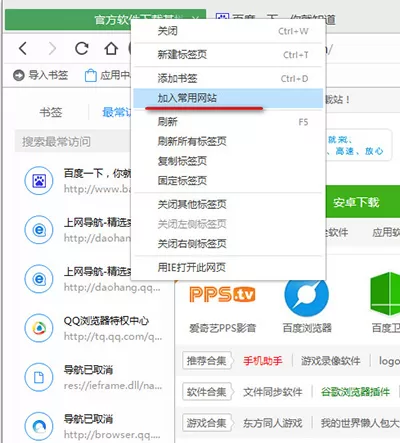Reload the page with refresh icon
Viewport: 400px width, 443px height.
point(82,49)
